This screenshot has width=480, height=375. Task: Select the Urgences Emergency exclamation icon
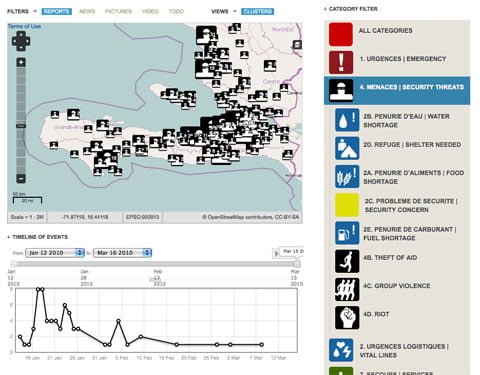click(x=341, y=62)
